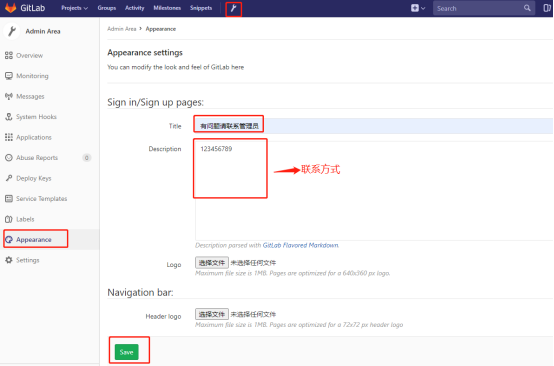Click the Header logo label
The height and width of the screenshot is (366, 554).
point(163,317)
